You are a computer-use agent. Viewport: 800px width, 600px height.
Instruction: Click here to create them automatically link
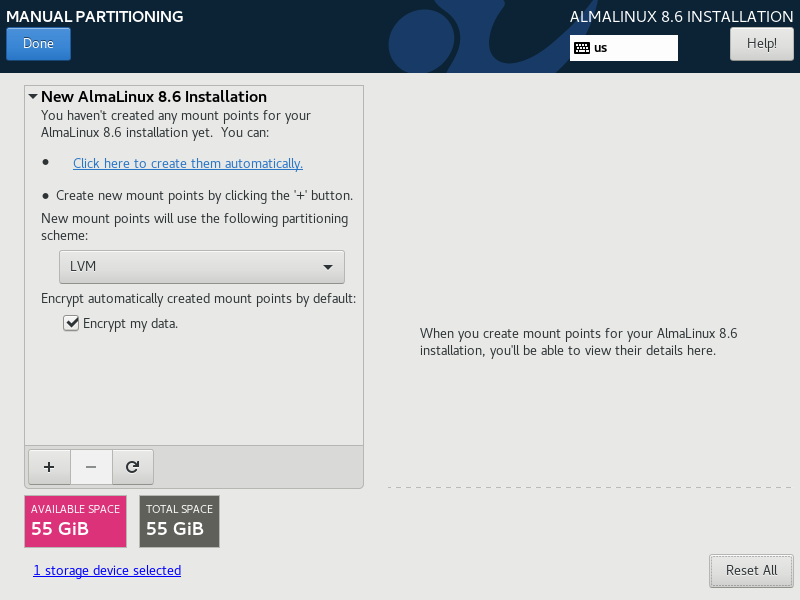click(x=188, y=163)
